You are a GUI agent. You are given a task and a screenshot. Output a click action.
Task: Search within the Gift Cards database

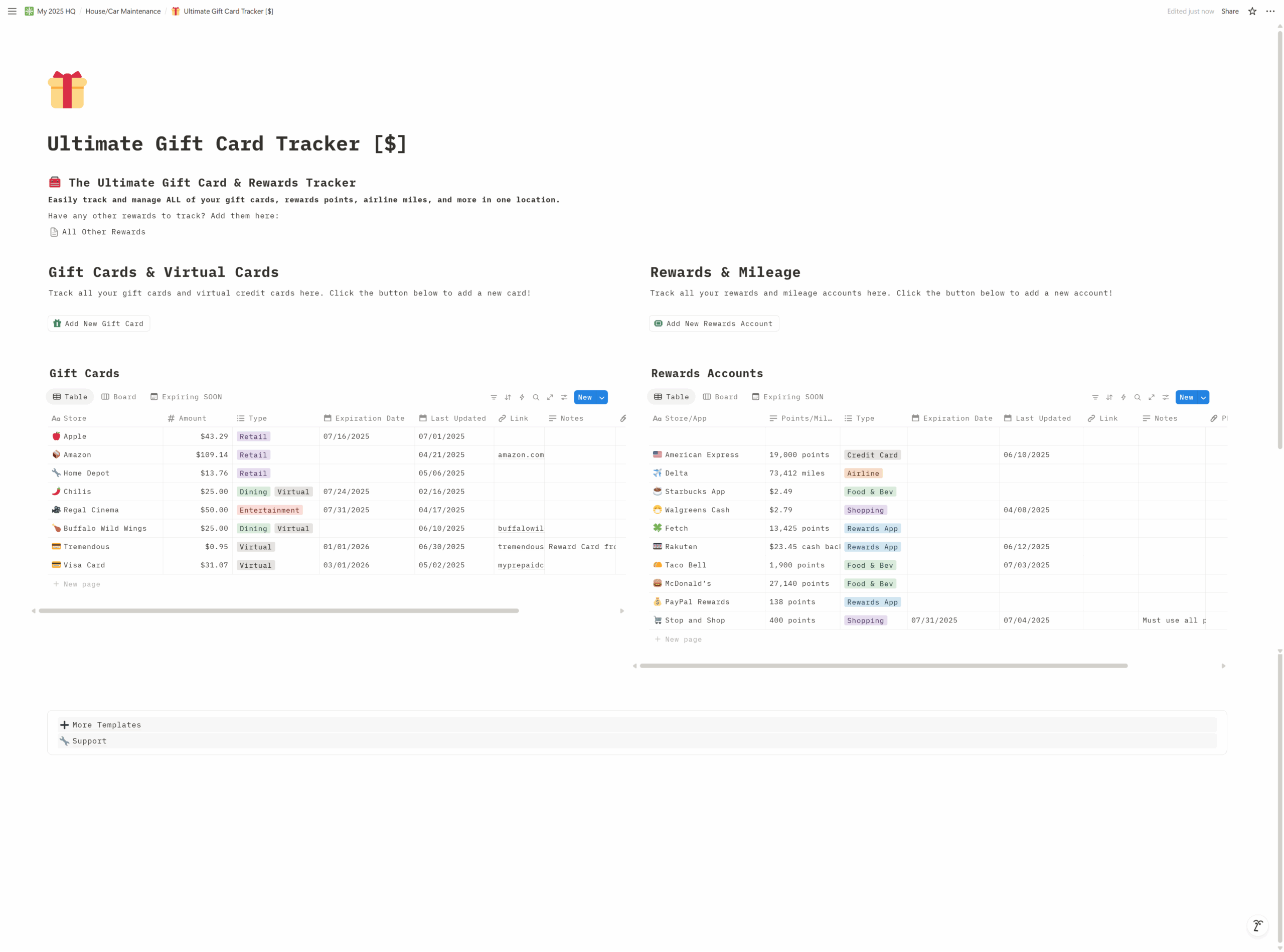point(536,397)
